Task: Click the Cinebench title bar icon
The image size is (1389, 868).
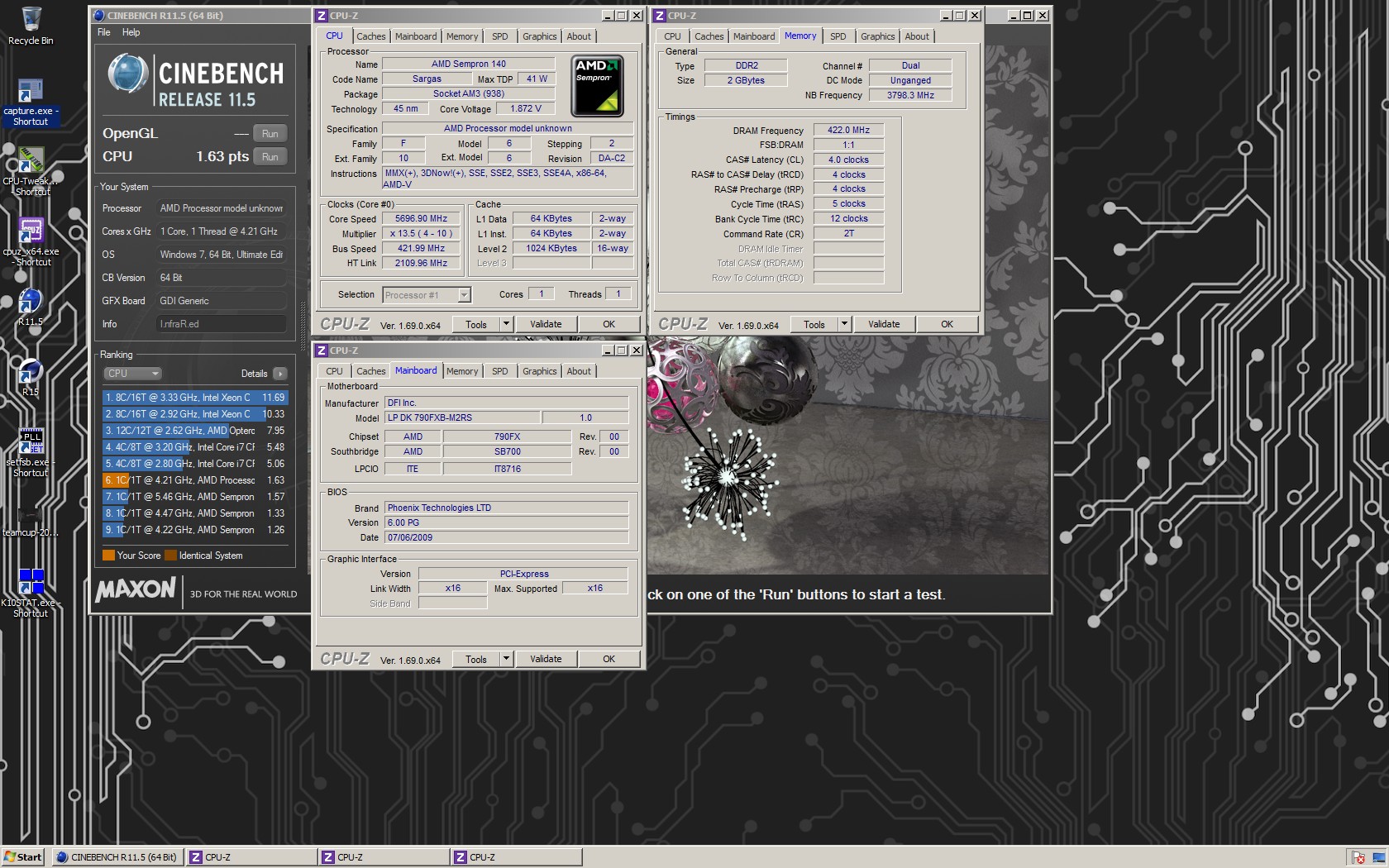Action: pos(99,15)
